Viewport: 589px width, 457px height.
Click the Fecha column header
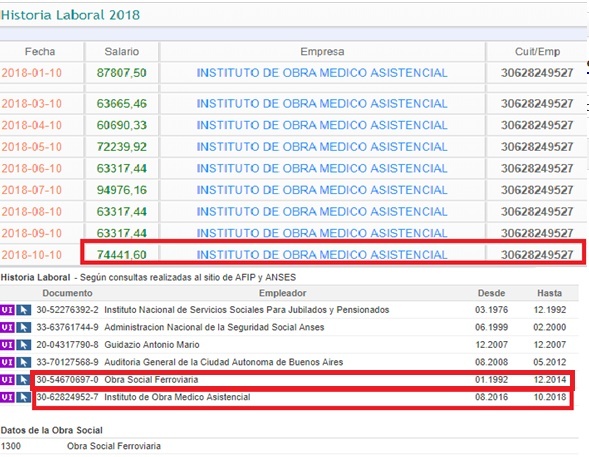[40, 51]
